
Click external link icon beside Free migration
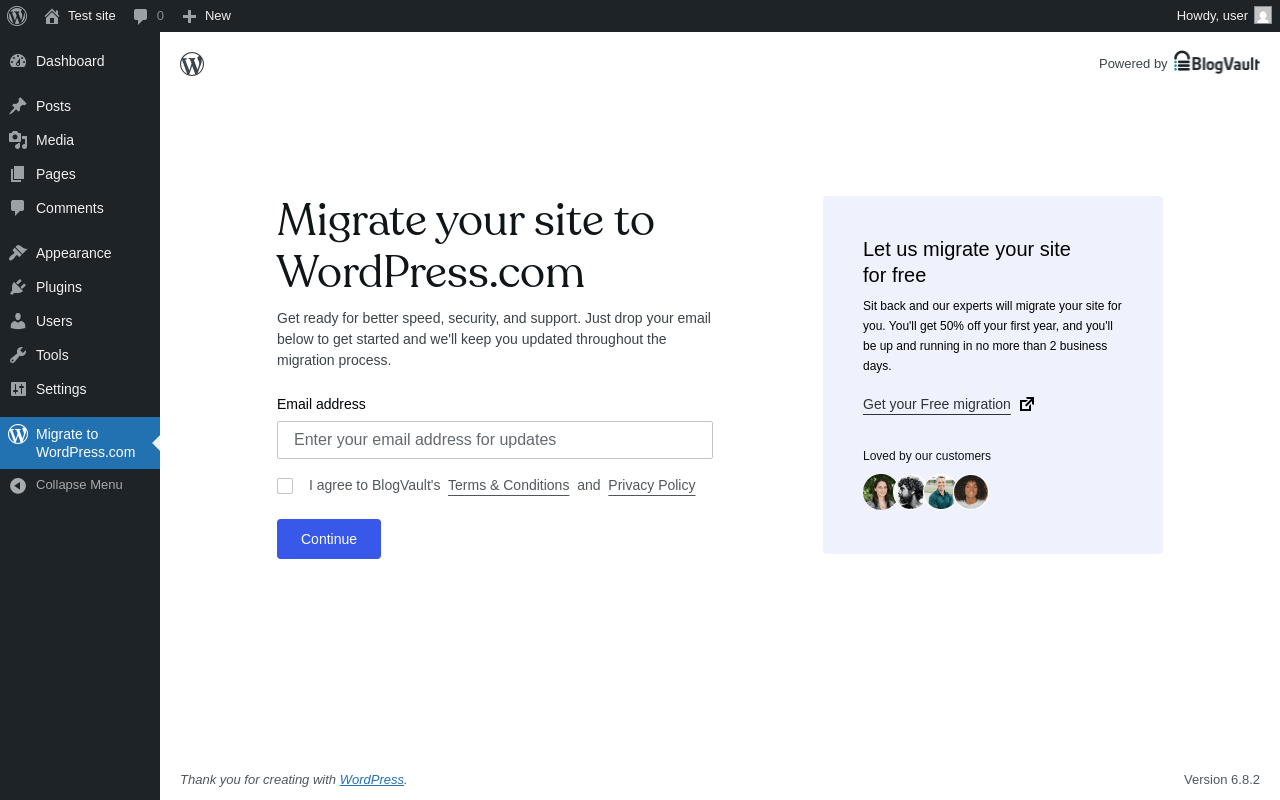(x=1027, y=404)
